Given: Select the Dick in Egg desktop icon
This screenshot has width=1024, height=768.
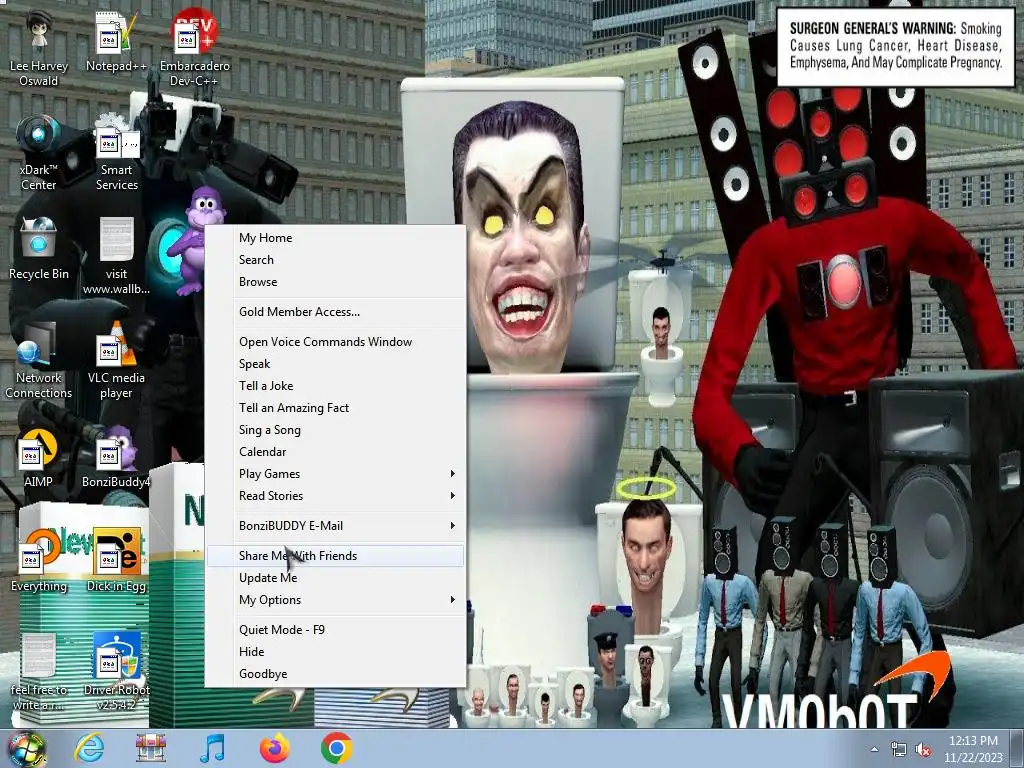Looking at the screenshot, I should click(116, 562).
